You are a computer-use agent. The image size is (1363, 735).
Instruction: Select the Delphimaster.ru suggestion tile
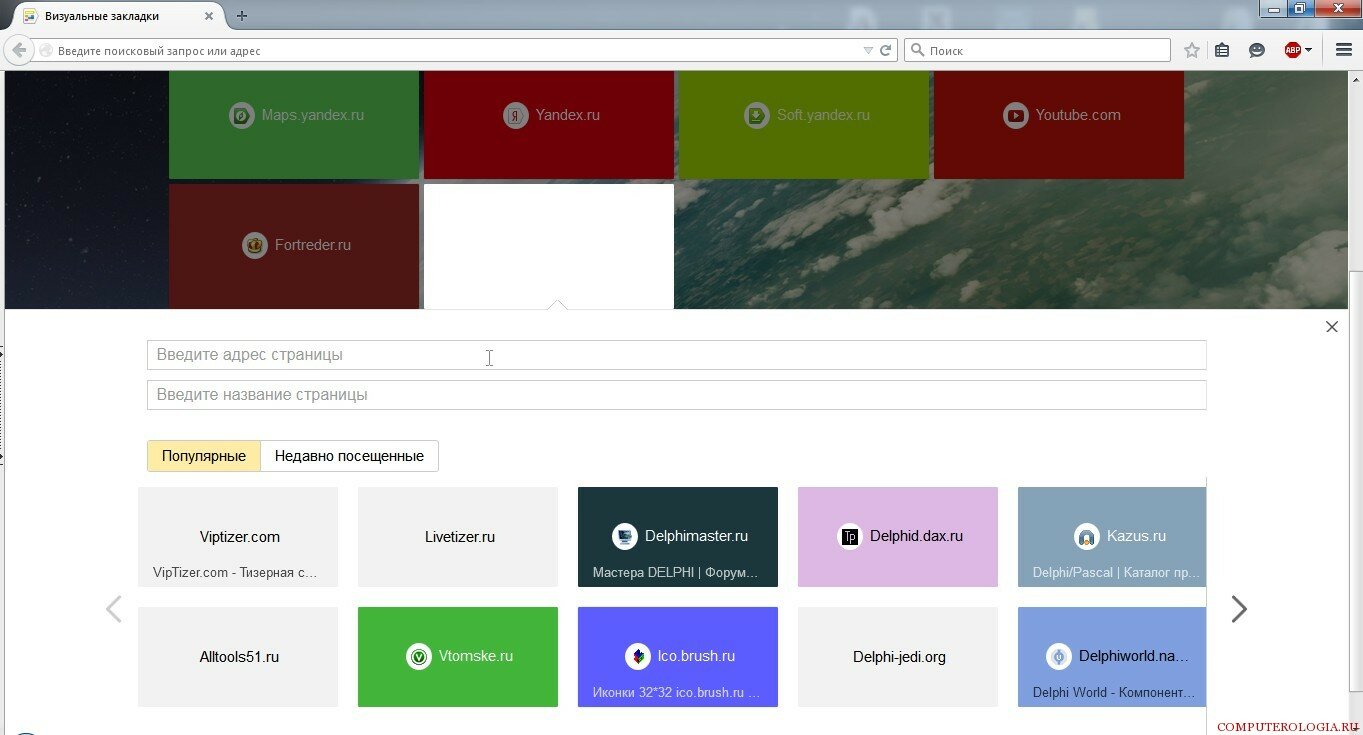click(x=678, y=537)
